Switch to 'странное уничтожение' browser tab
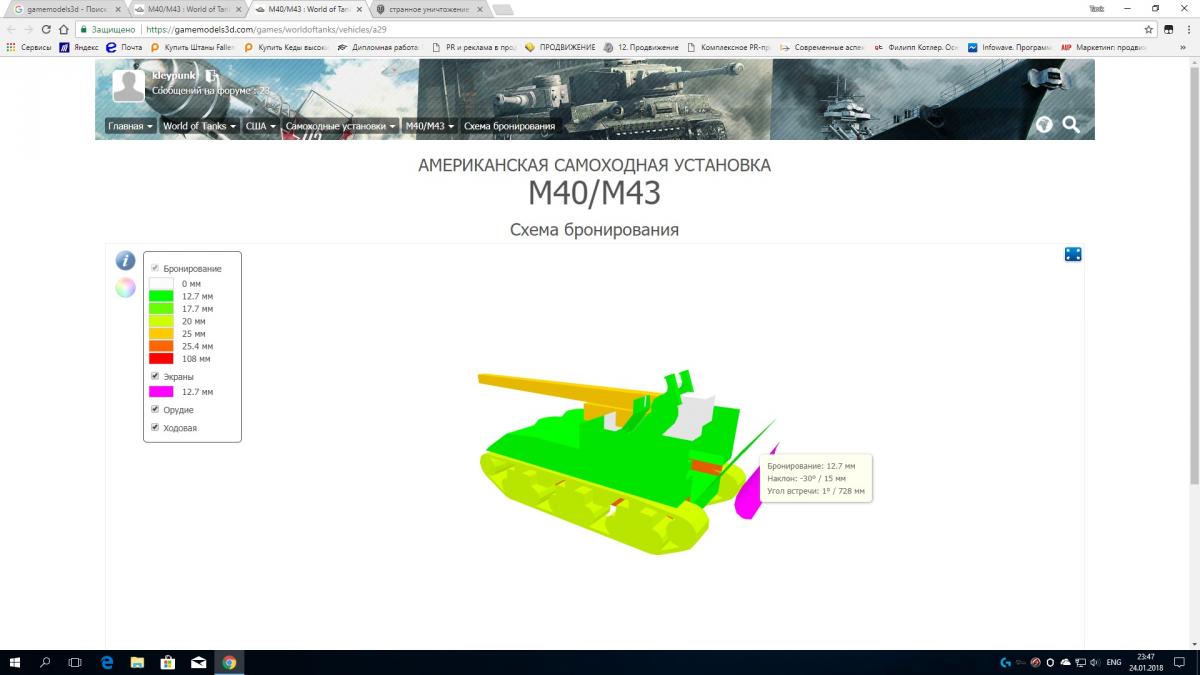 pos(428,8)
